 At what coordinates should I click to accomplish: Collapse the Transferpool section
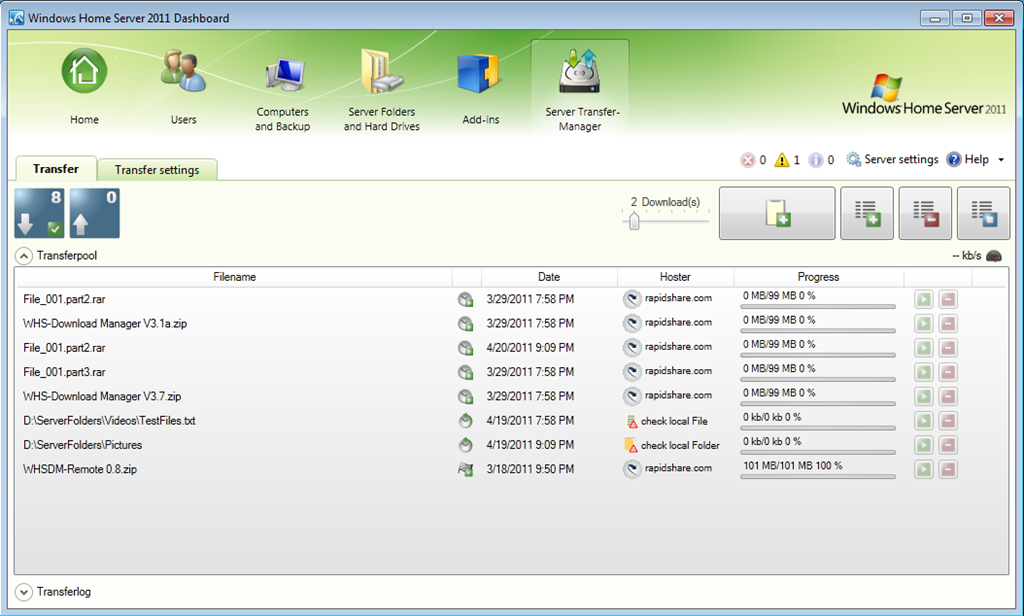click(x=24, y=256)
